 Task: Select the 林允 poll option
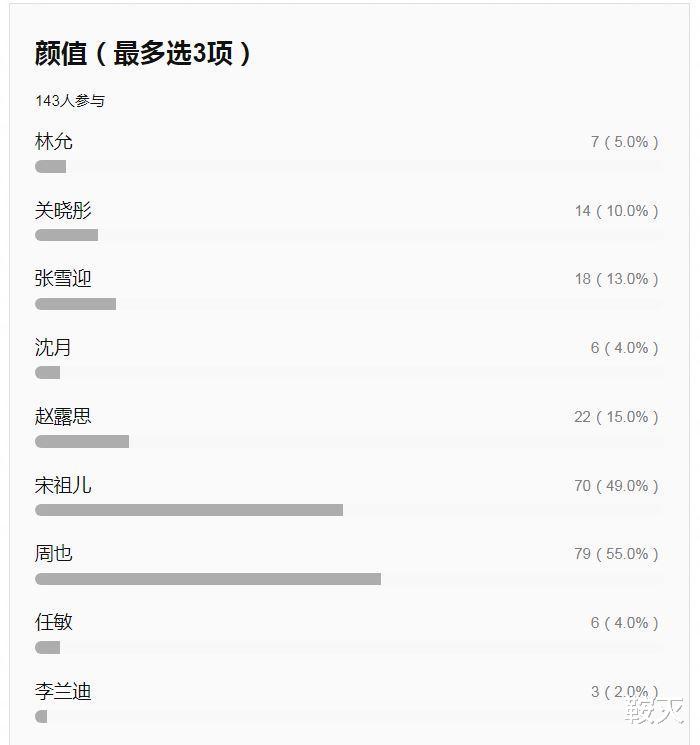pos(54,142)
